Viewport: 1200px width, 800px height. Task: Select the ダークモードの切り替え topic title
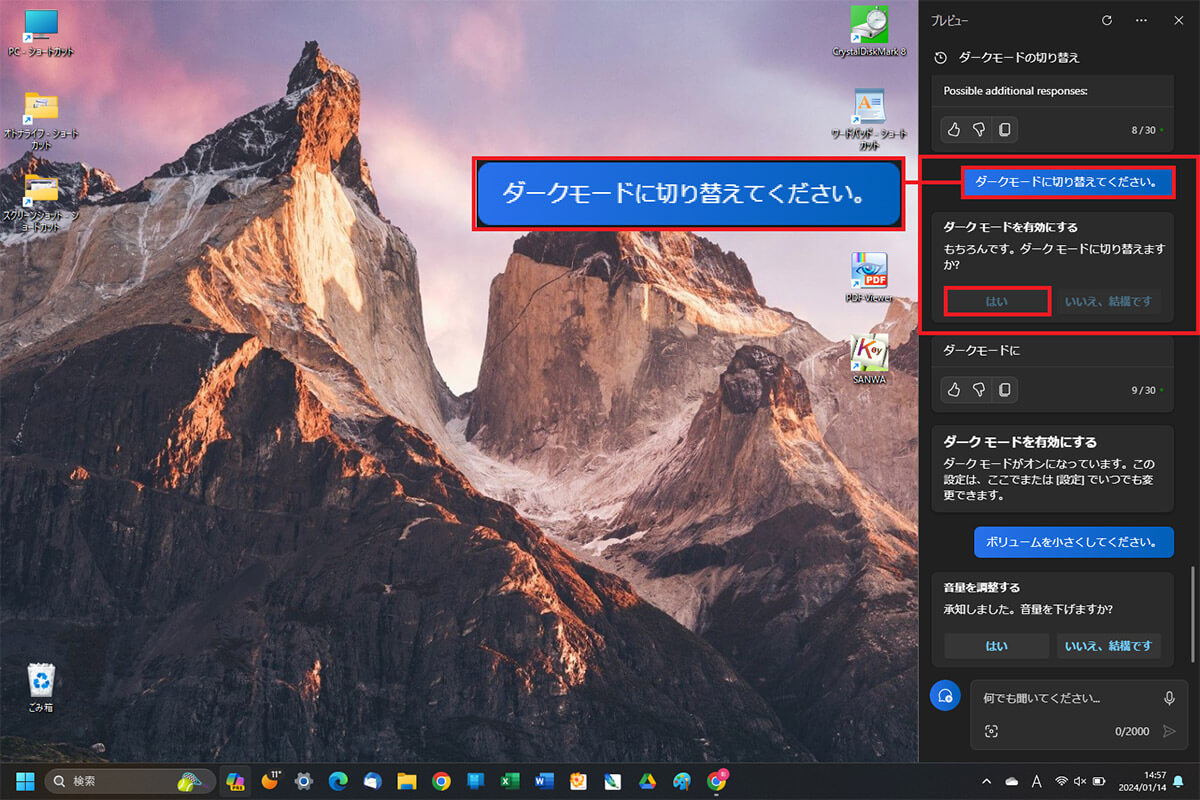1019,58
